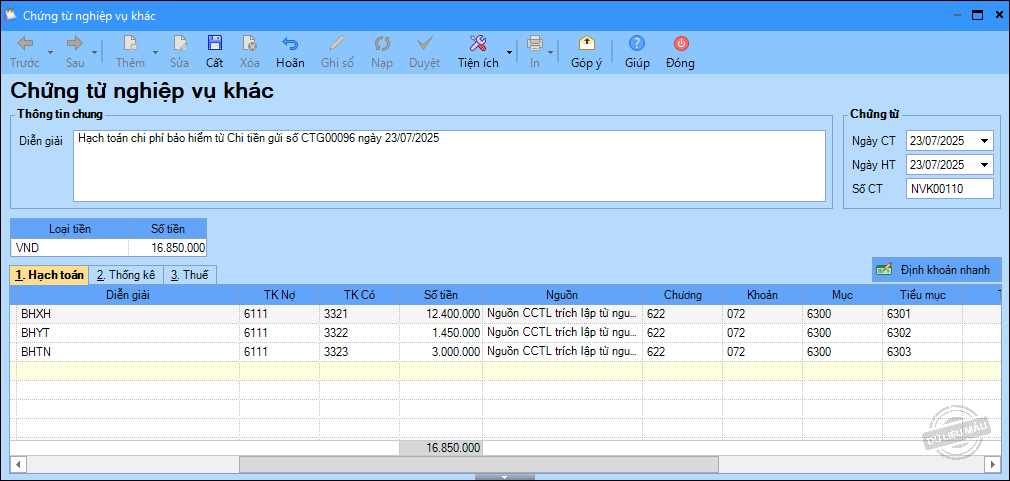Click the Khoản 072 cell in BHYT row
Screen dimensions: 1010x481
pyautogui.click(x=763, y=332)
